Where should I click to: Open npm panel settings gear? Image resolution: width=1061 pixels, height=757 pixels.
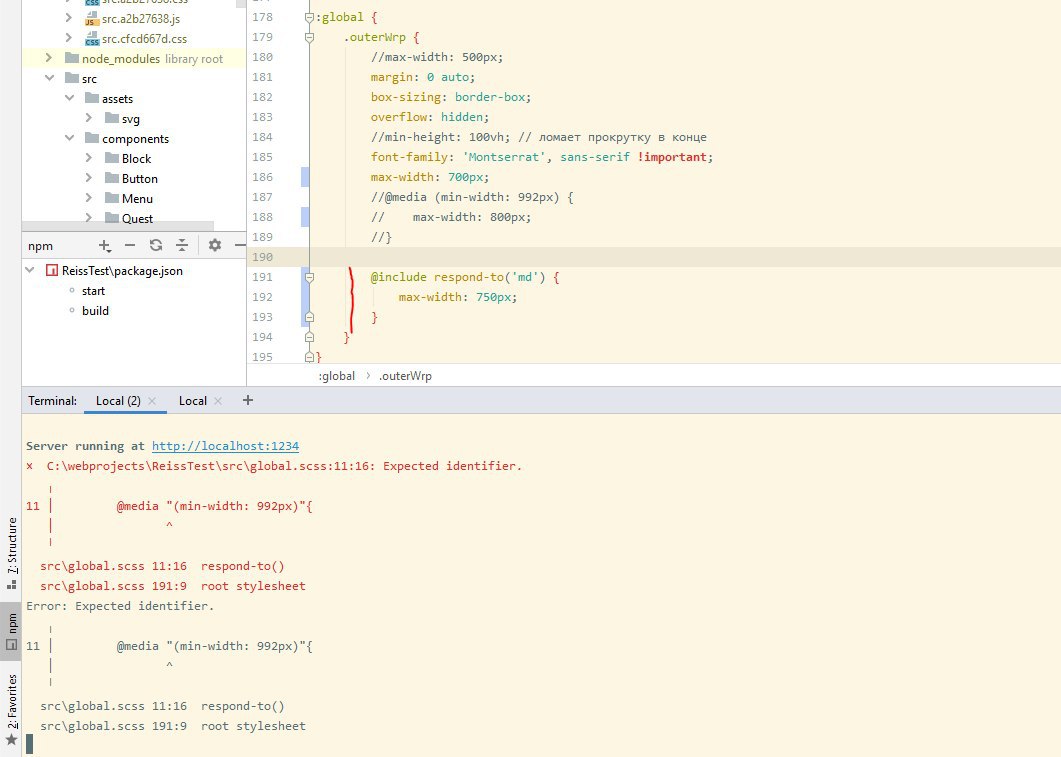coord(215,246)
